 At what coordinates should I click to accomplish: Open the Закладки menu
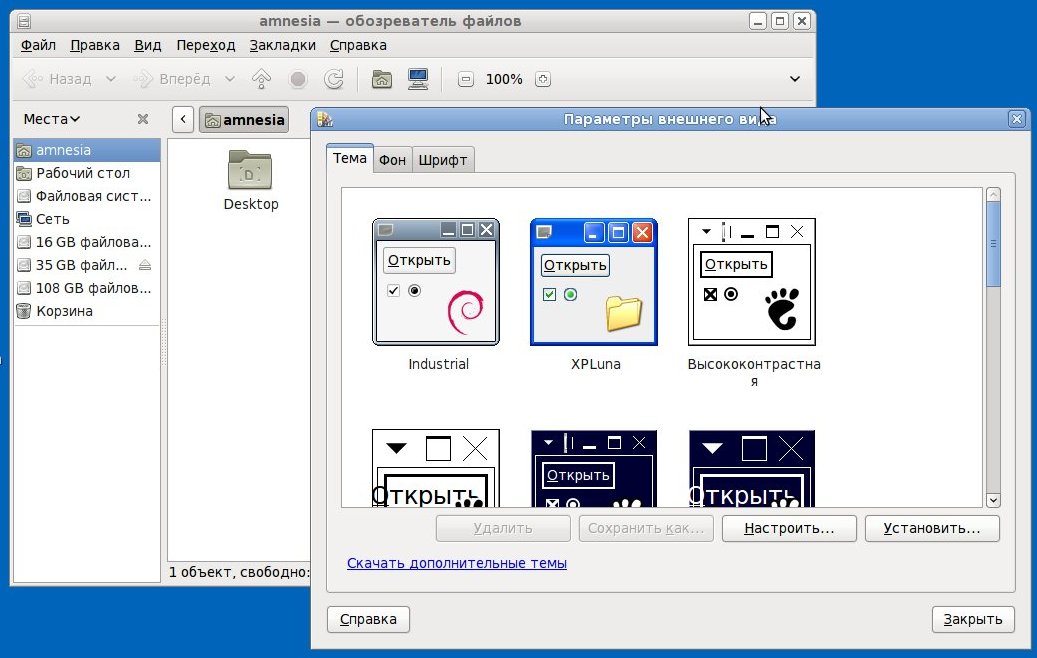click(282, 46)
